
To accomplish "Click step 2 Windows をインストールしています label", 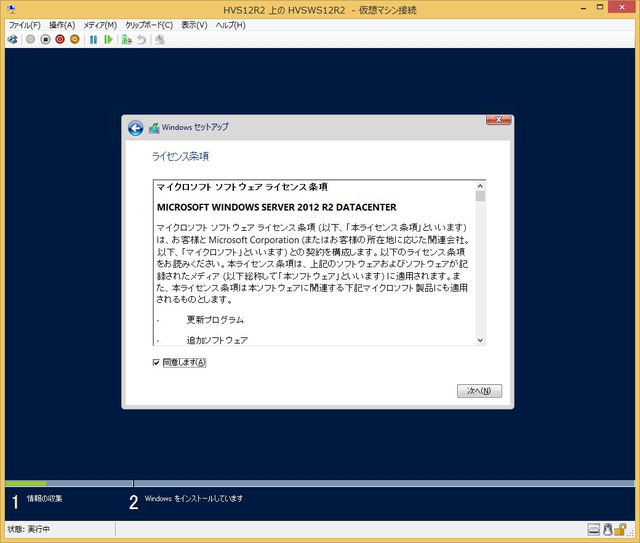I will pos(193,498).
